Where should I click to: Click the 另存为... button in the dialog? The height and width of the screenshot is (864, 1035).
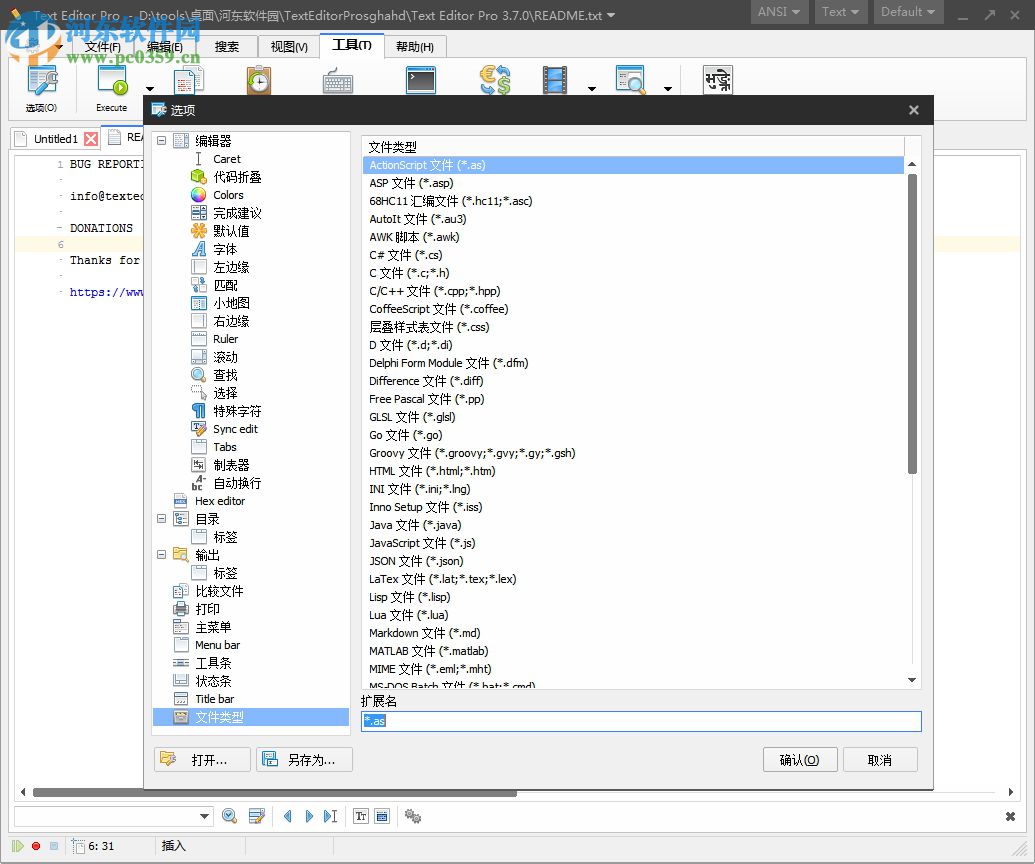pos(303,759)
